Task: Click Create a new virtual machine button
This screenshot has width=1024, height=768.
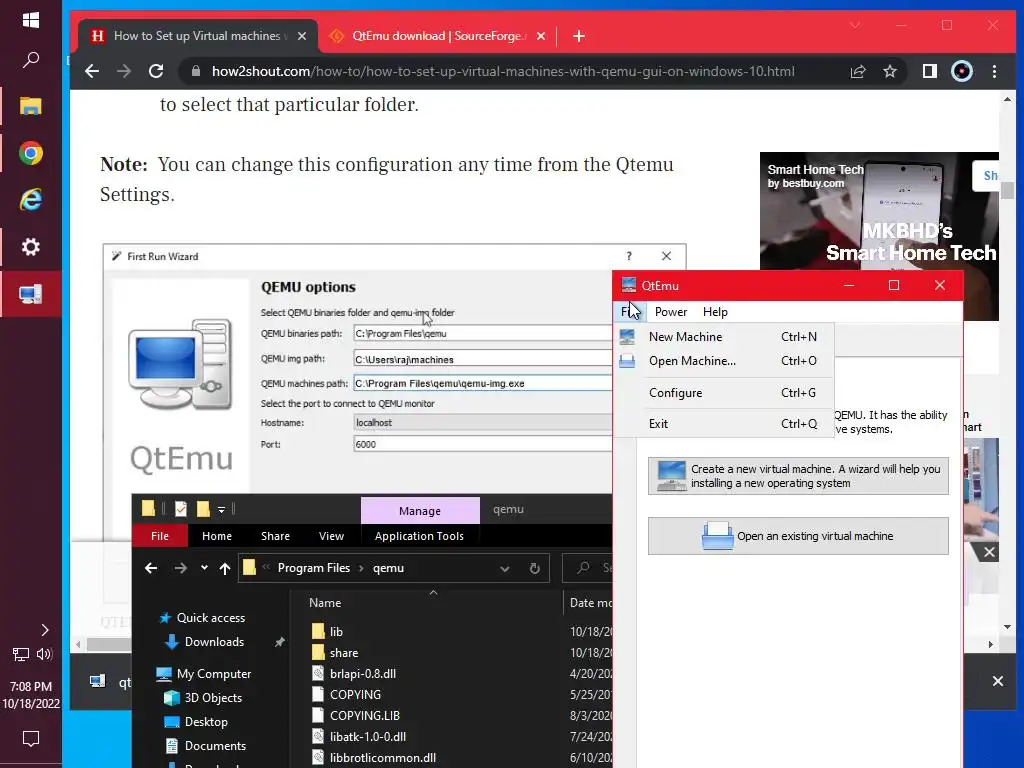Action: tap(798, 476)
